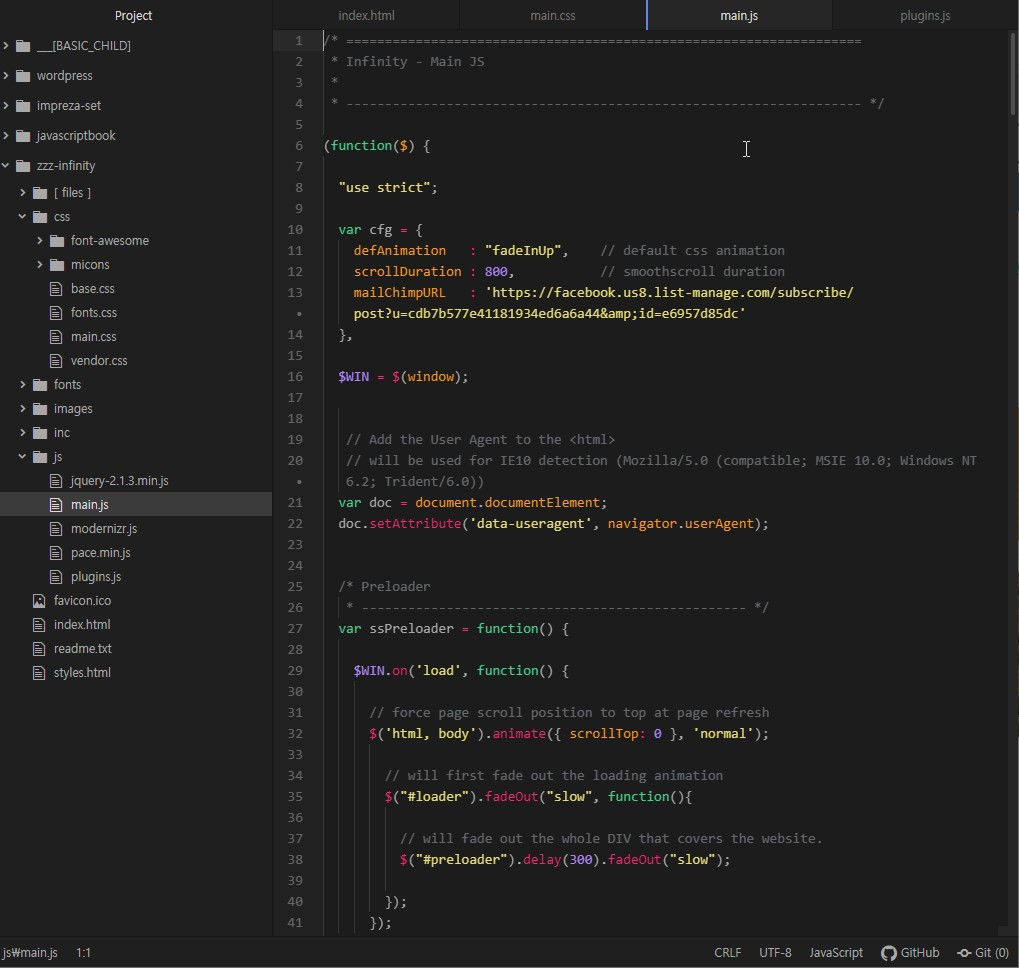
Task: Collapse the css folder
Action: 23,217
